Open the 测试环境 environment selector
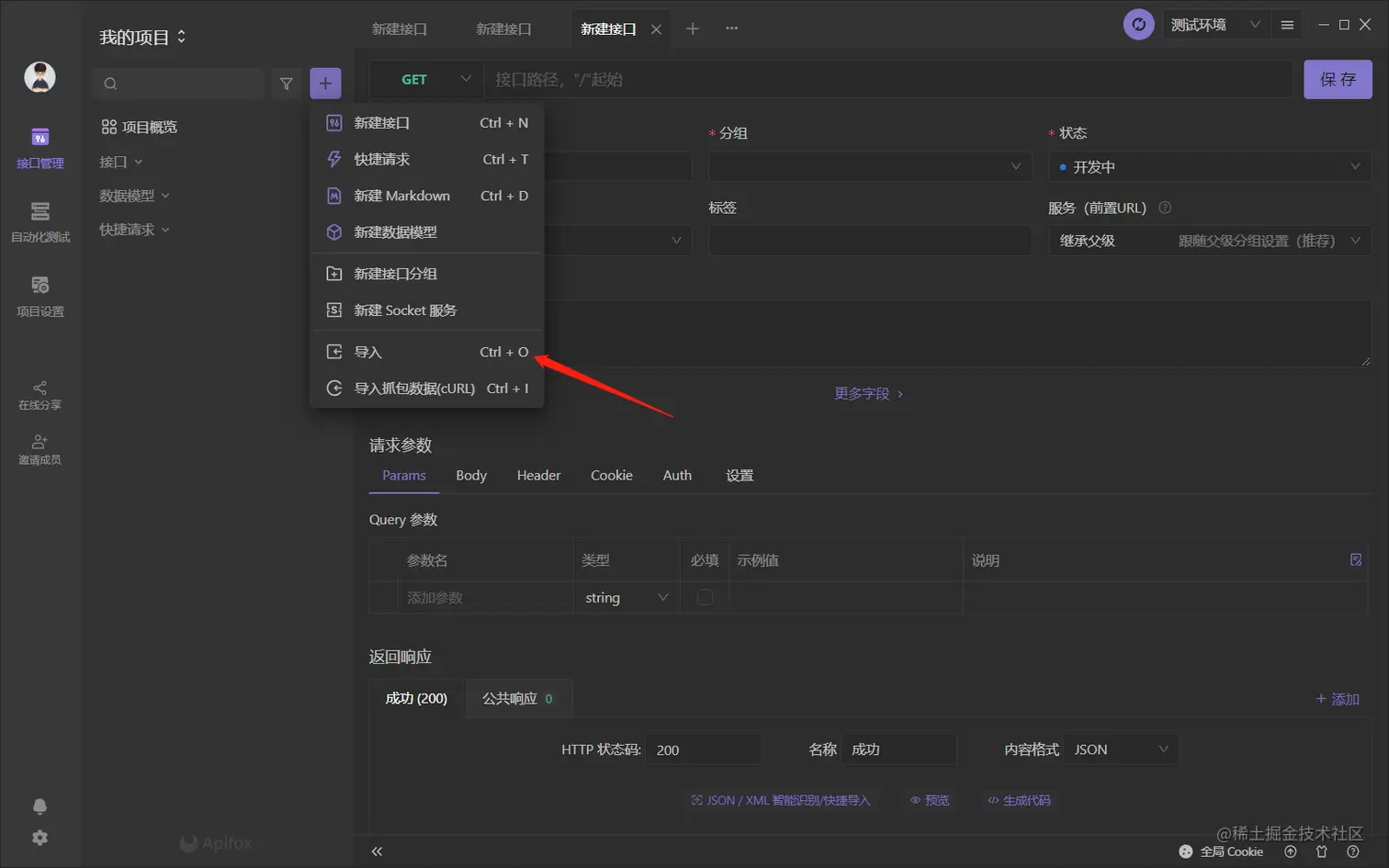The image size is (1389, 868). pyautogui.click(x=1214, y=24)
